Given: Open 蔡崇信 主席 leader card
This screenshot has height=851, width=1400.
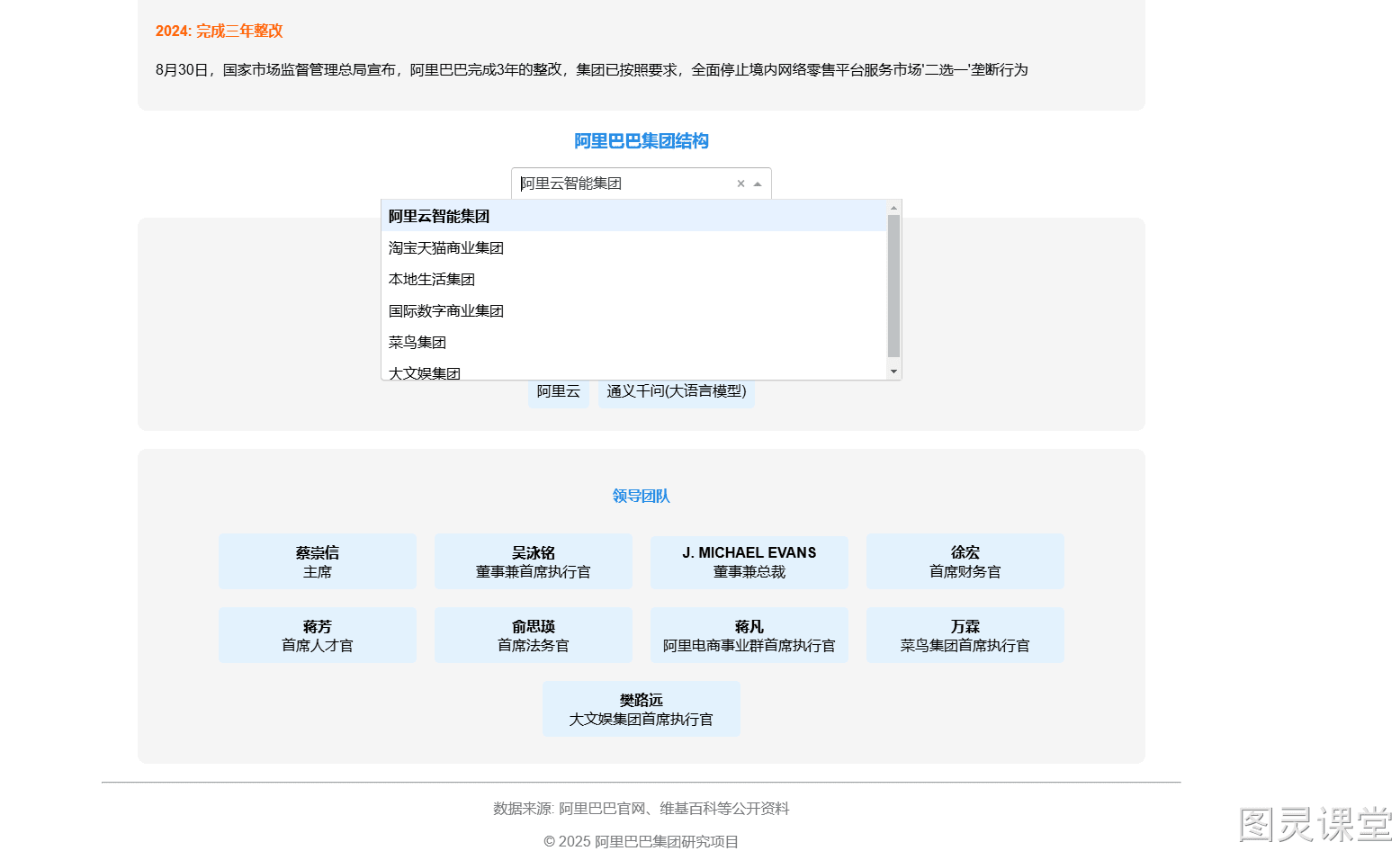Looking at the screenshot, I should (318, 562).
